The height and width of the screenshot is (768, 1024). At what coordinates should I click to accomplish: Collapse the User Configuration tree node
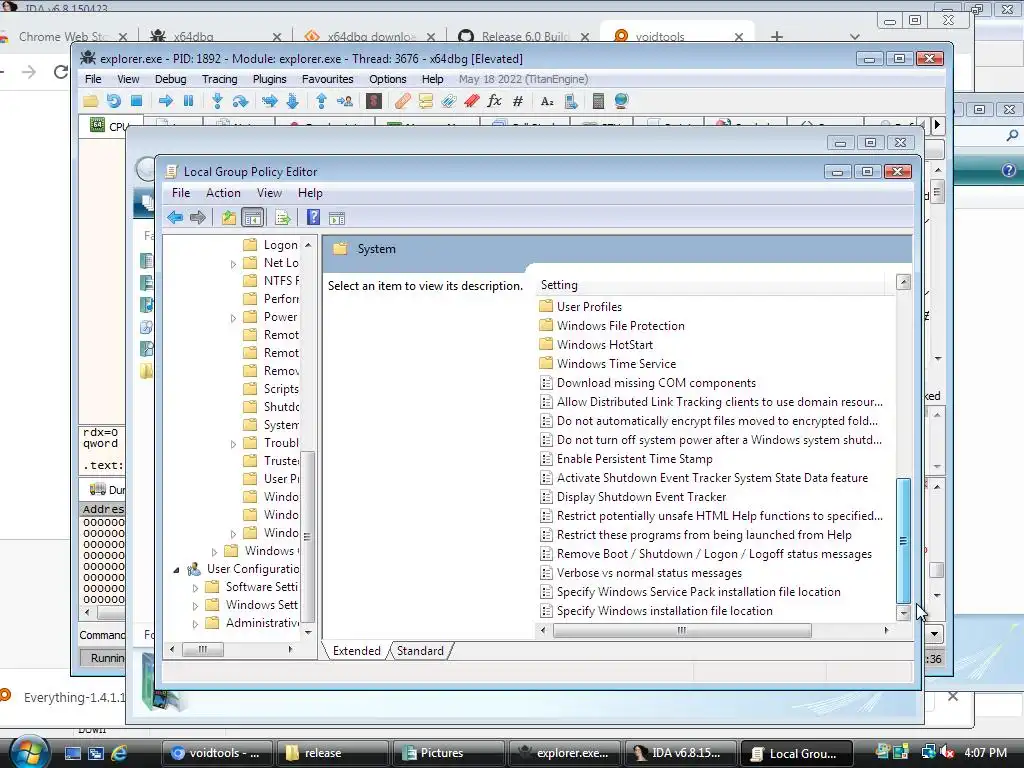coord(176,569)
